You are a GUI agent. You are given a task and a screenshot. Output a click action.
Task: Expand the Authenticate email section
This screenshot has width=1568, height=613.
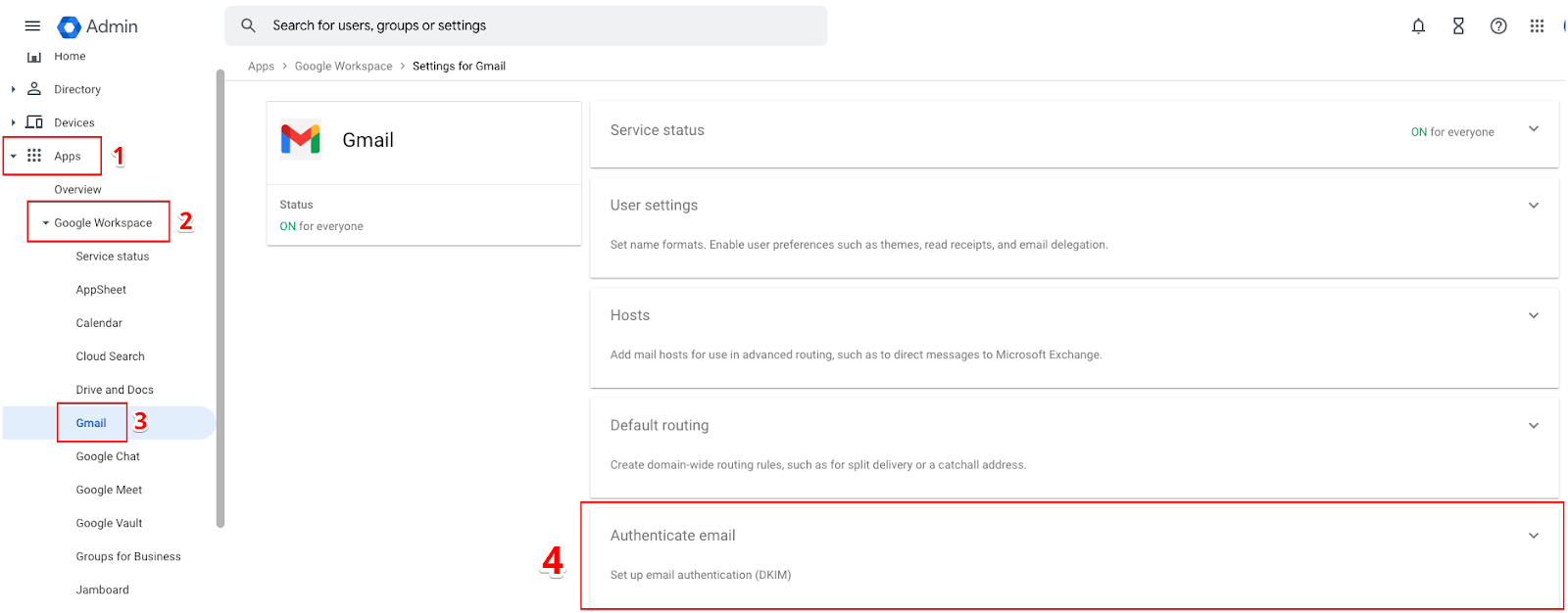[1534, 536]
